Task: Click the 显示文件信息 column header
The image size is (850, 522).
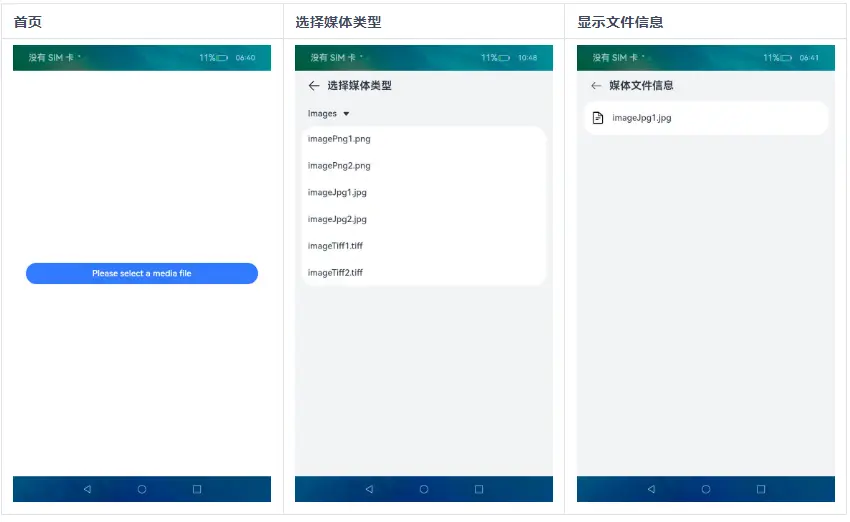Action: click(620, 22)
